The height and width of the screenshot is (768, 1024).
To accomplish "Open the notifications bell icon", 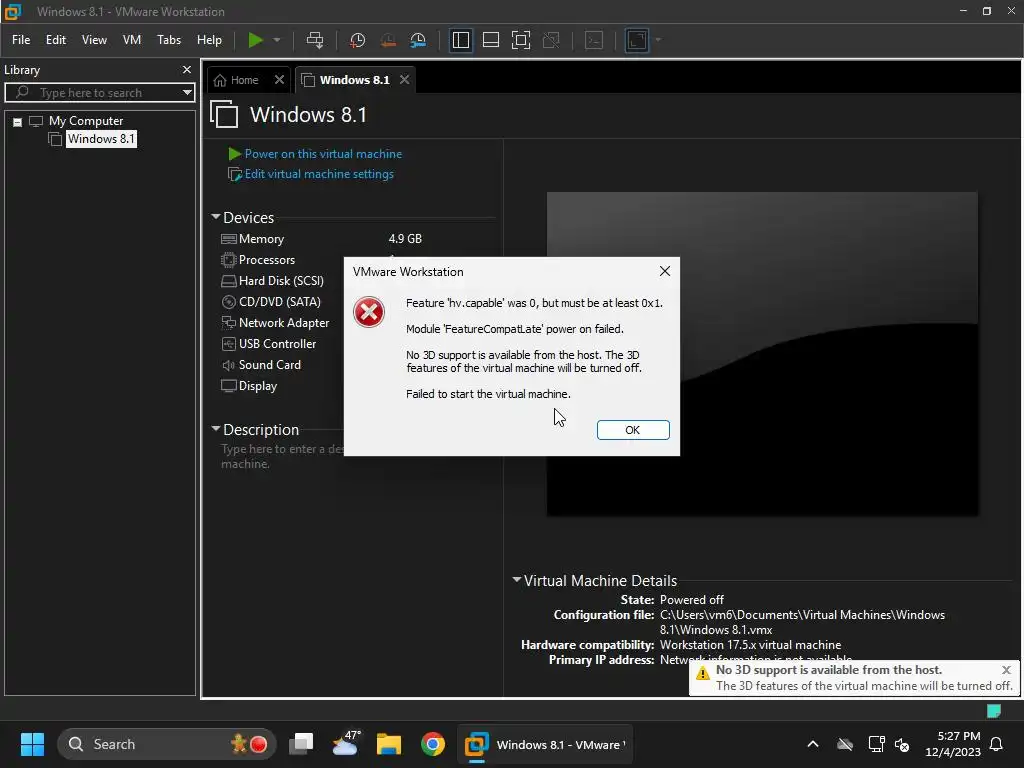I will pos(997,744).
